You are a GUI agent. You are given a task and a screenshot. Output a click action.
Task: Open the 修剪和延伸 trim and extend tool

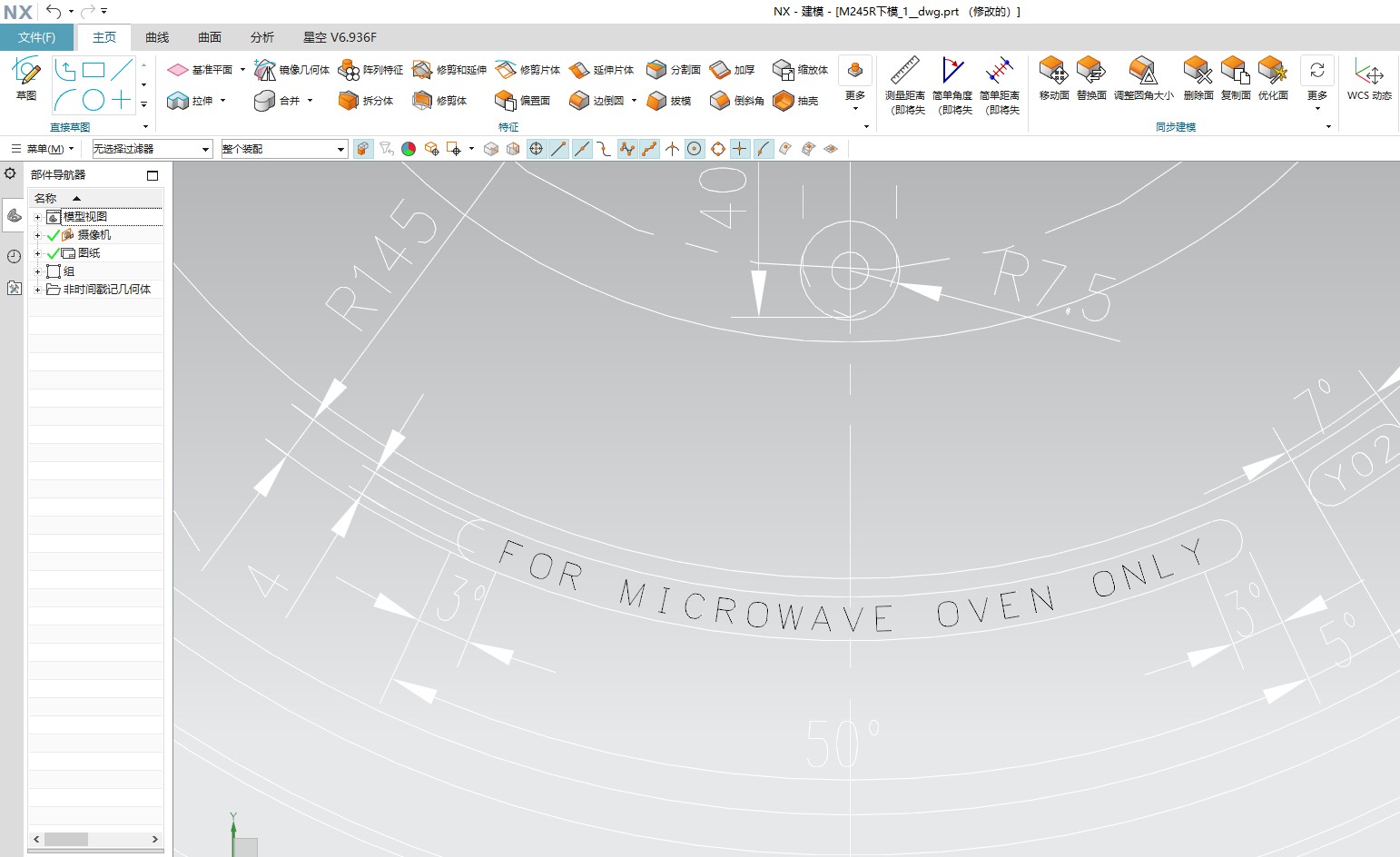[449, 70]
